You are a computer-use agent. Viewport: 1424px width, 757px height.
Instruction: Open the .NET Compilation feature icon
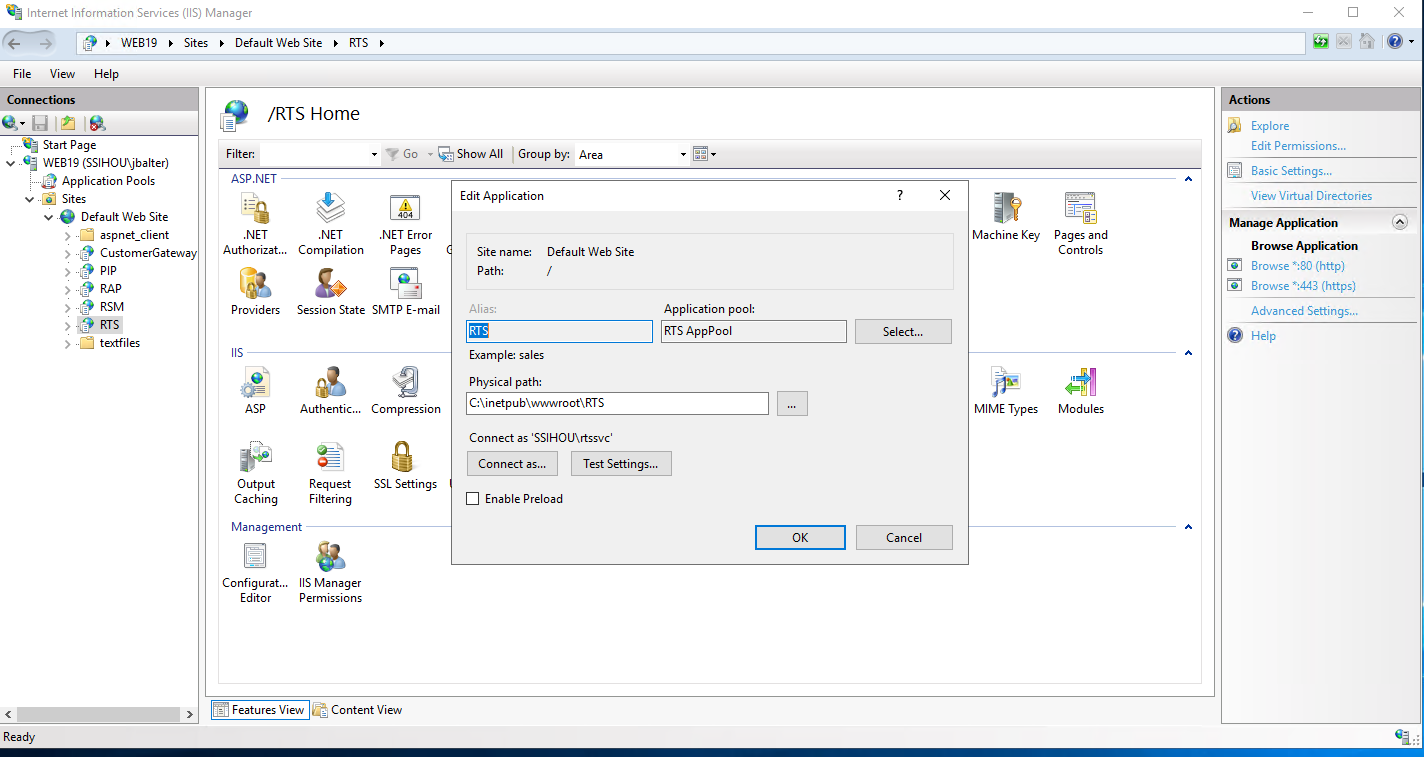330,208
